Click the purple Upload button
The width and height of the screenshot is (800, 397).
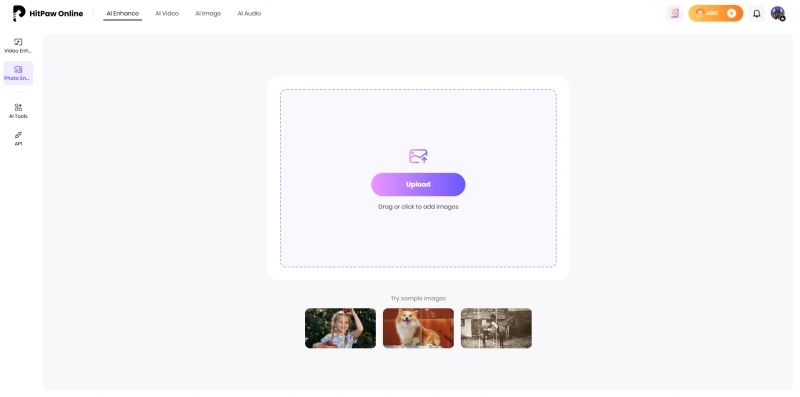pyautogui.click(x=418, y=184)
